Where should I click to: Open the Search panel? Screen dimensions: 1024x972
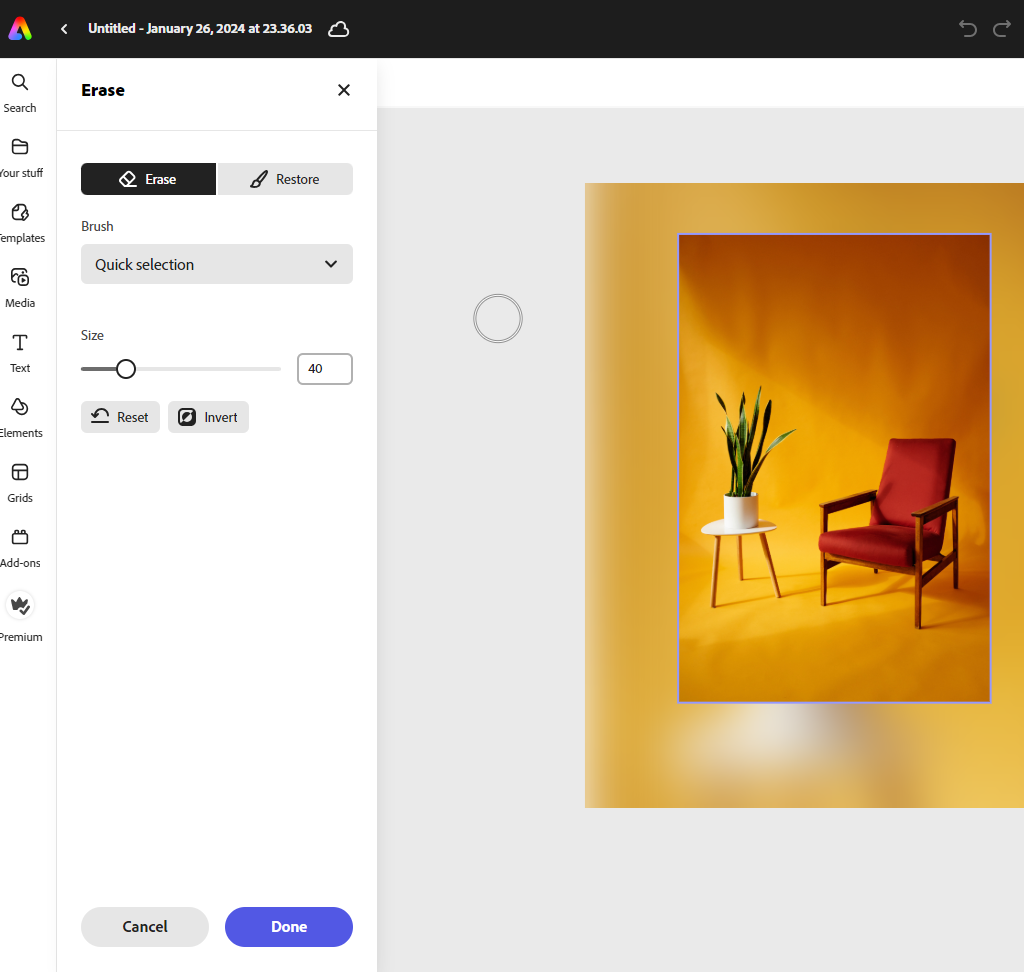(20, 92)
